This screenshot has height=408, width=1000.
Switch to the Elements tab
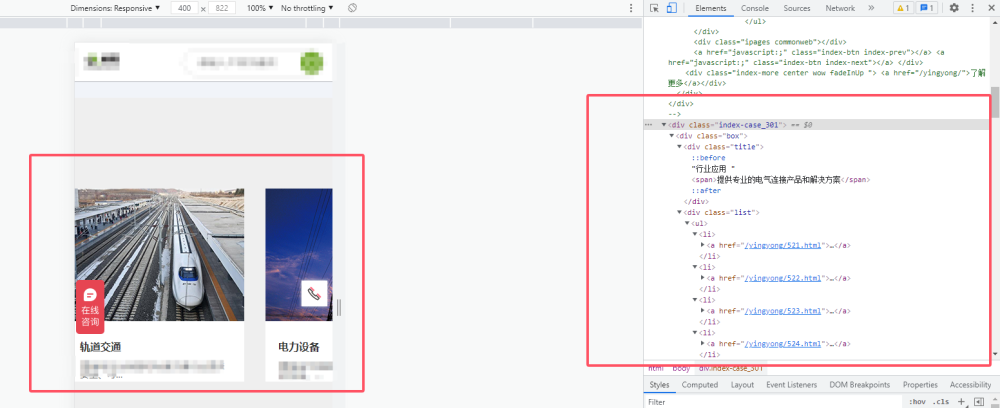tap(710, 8)
